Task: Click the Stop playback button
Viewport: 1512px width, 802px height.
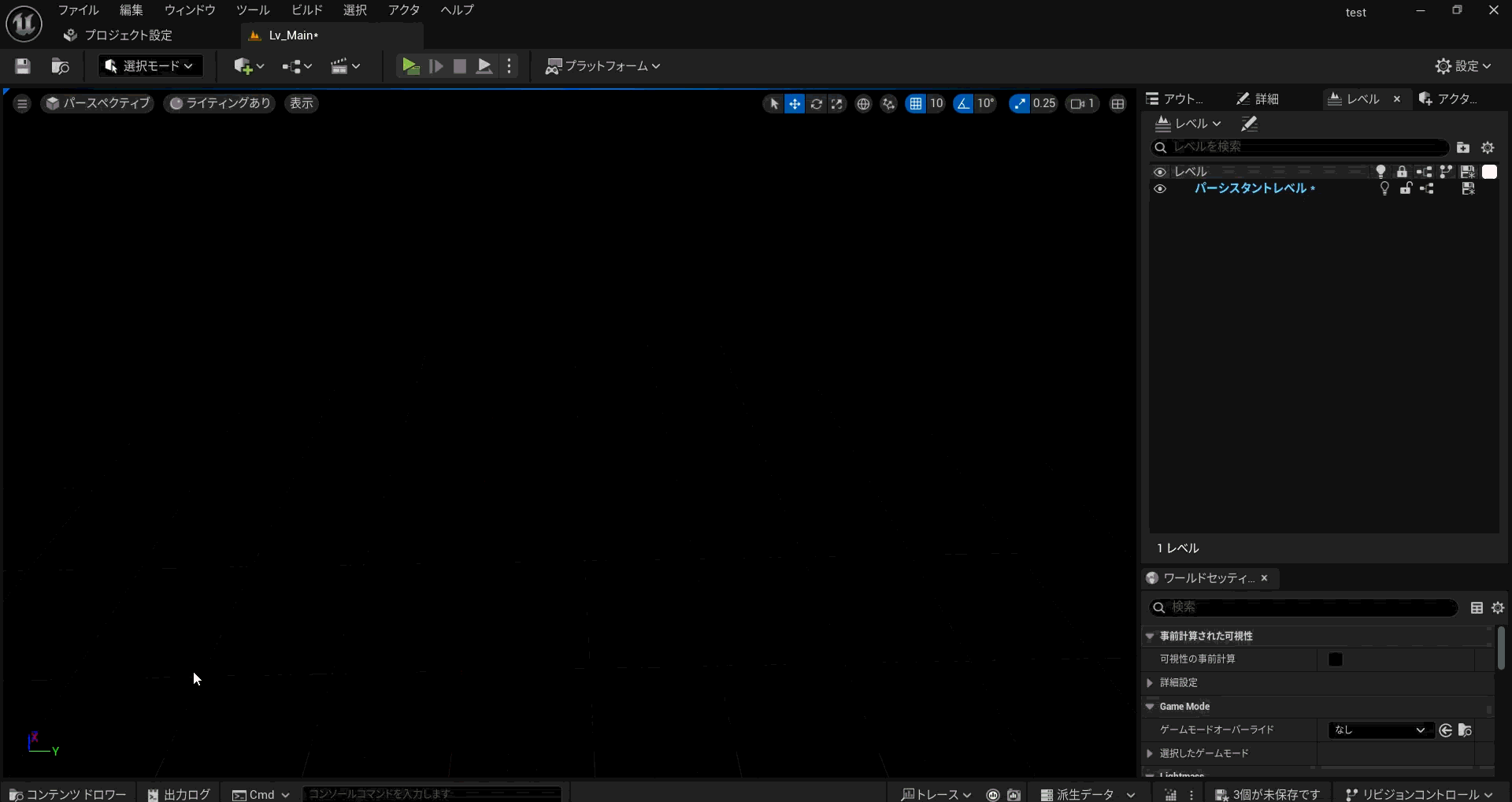Action: coord(460,66)
